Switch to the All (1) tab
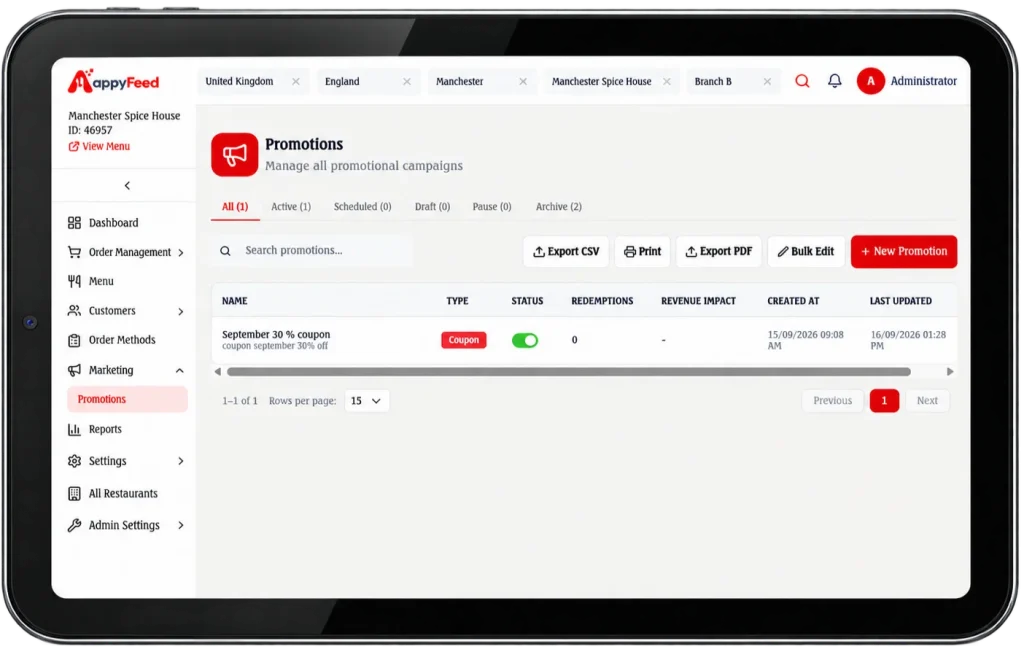 click(x=235, y=207)
